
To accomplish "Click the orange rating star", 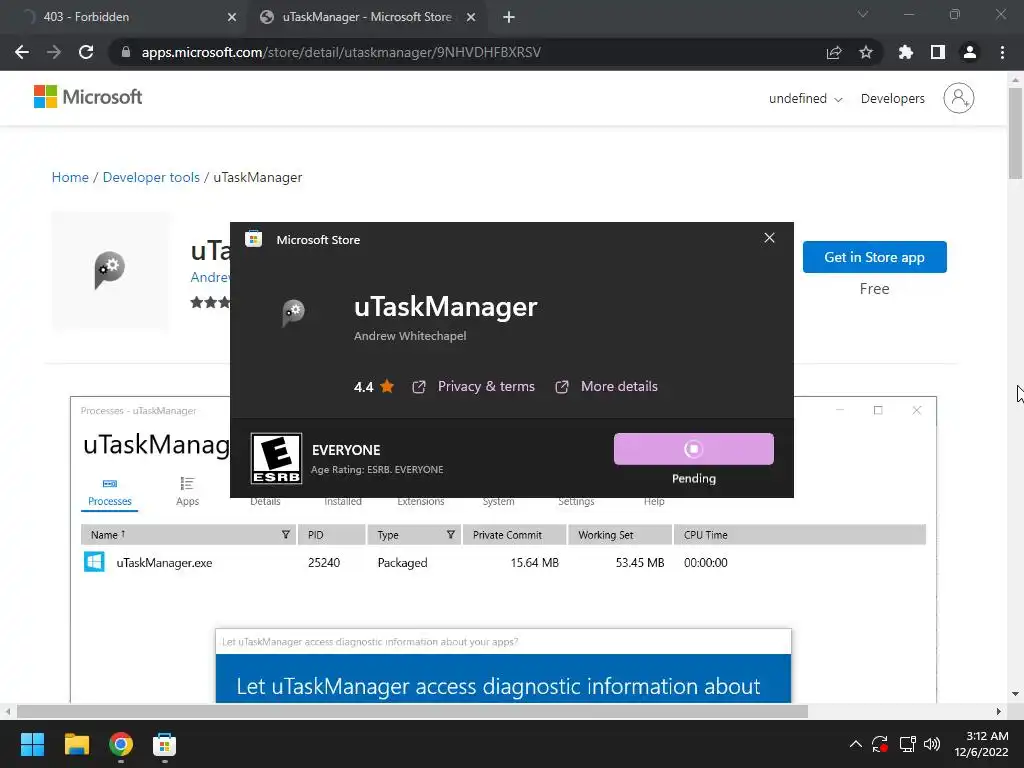I will point(387,386).
